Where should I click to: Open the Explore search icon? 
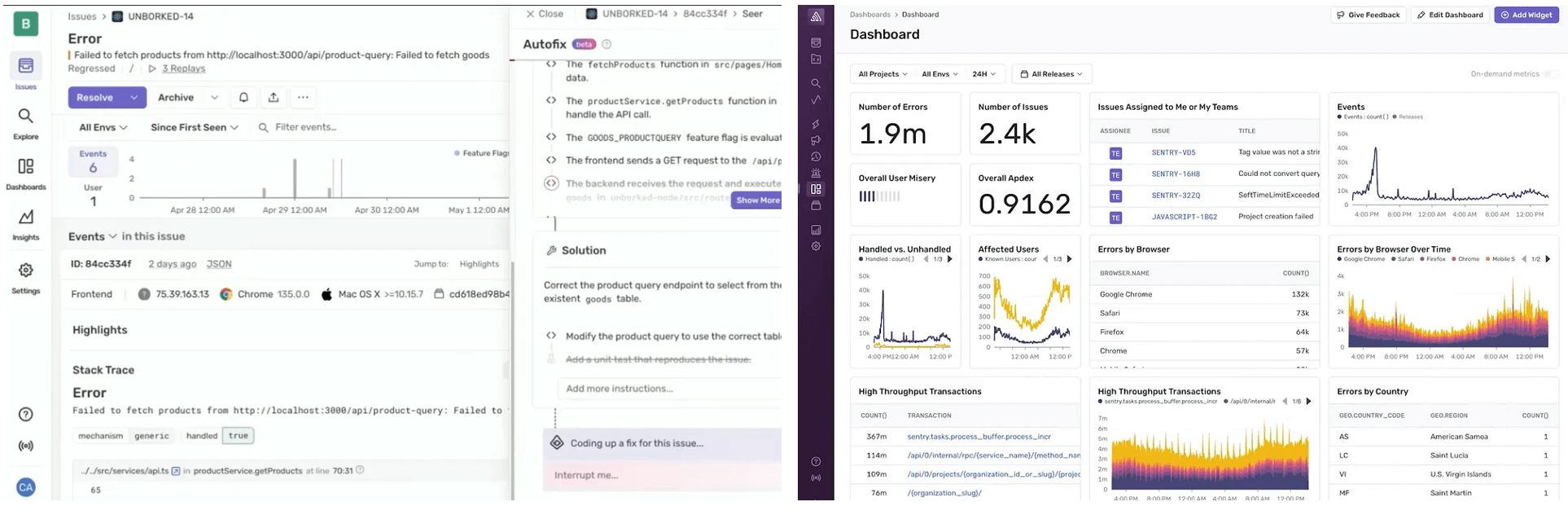(x=25, y=121)
